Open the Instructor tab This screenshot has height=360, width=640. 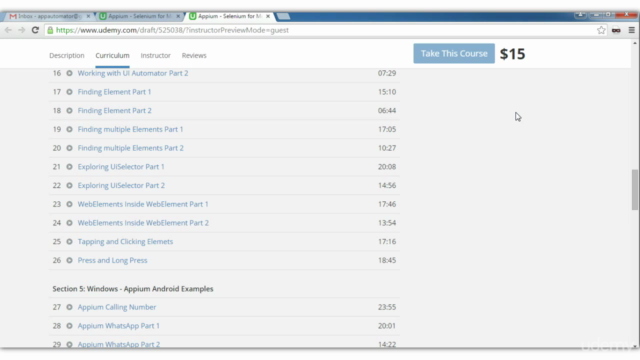click(156, 56)
